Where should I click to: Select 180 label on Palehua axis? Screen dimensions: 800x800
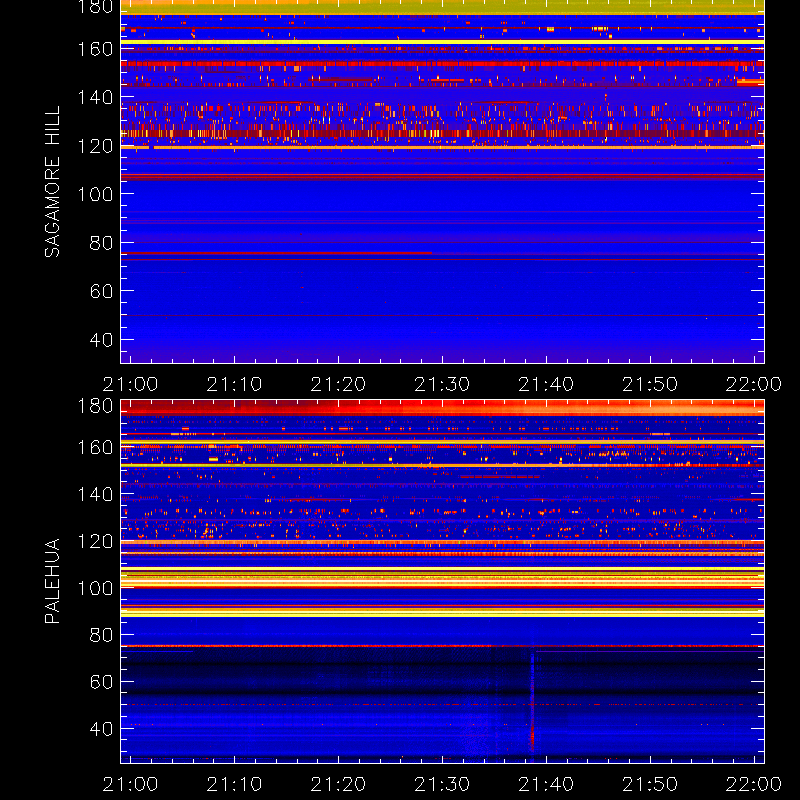(95, 406)
